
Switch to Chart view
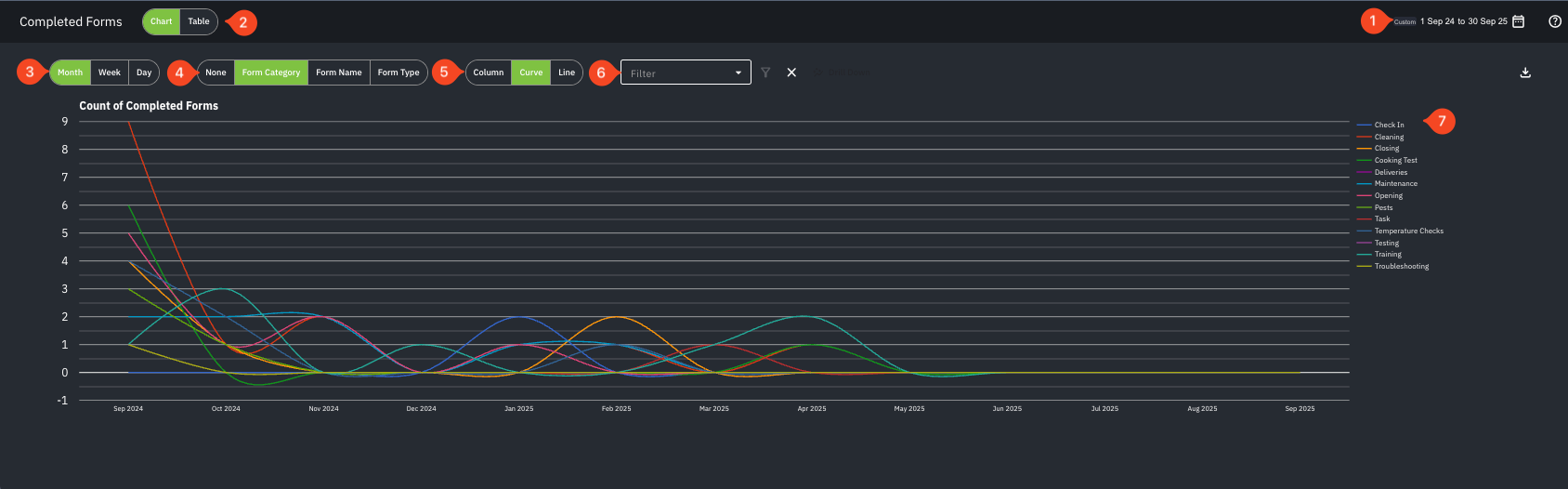(162, 21)
